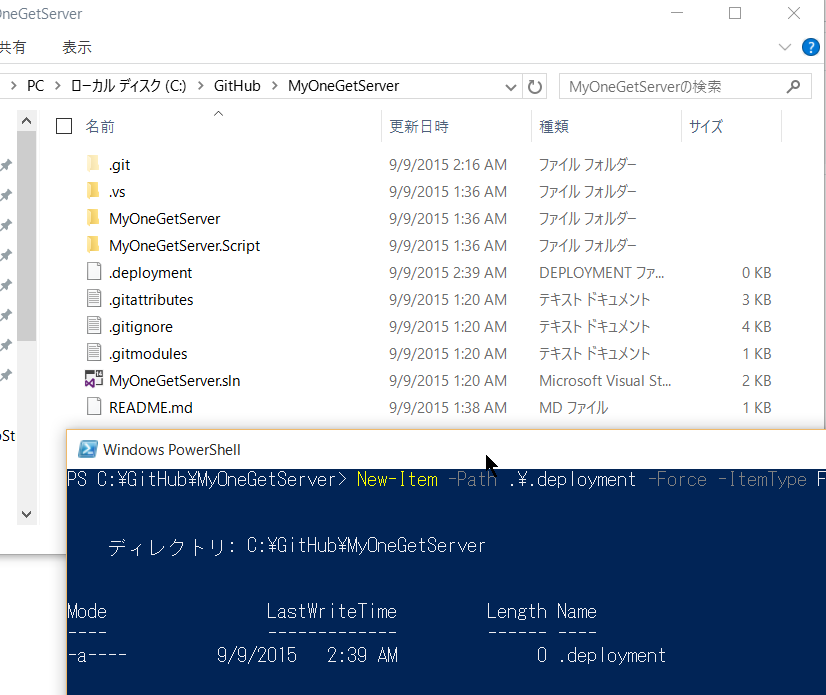
Task: Click the .deployment file icon
Action: [93, 272]
